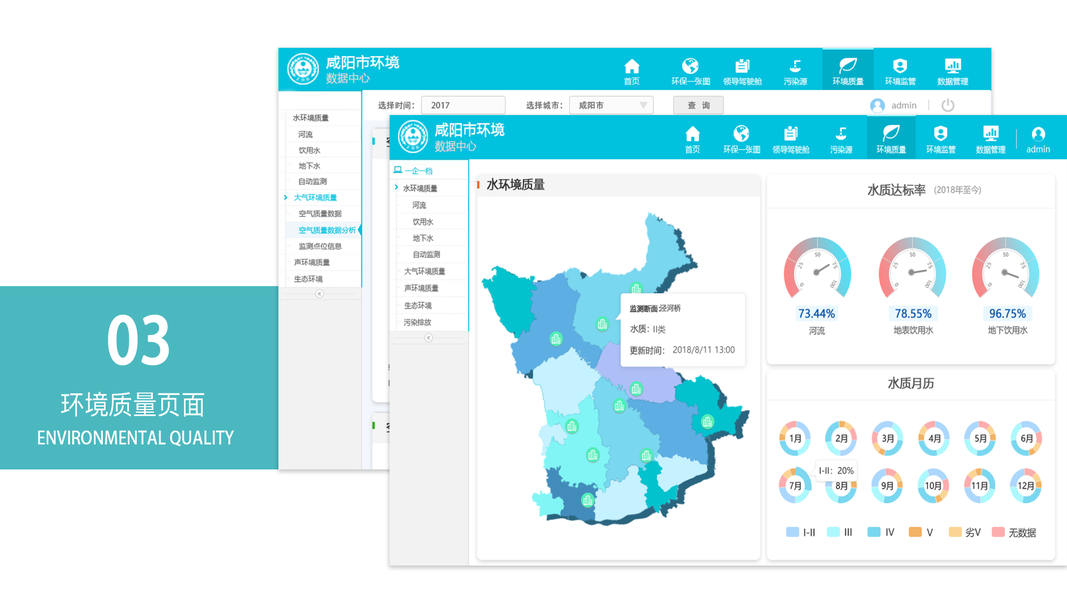
Task: Open 环保一张图 globe icon in front window
Action: tap(741, 133)
